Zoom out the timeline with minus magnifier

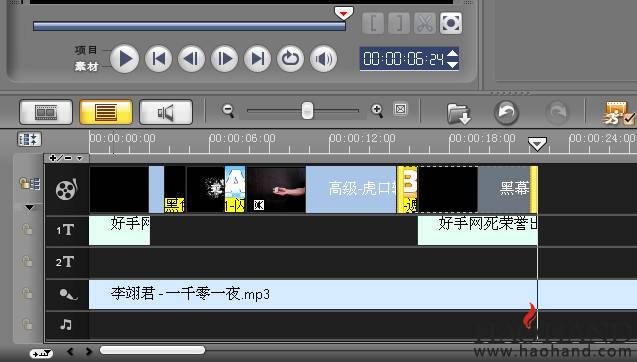tap(228, 111)
